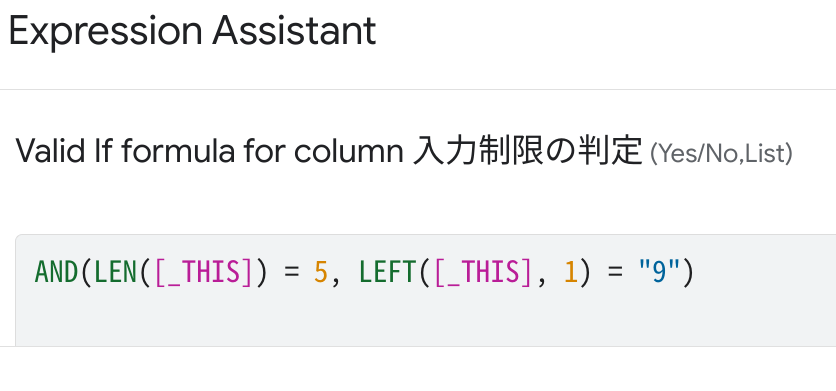Click the orange number 1 argument
The image size is (836, 391).
point(571,272)
